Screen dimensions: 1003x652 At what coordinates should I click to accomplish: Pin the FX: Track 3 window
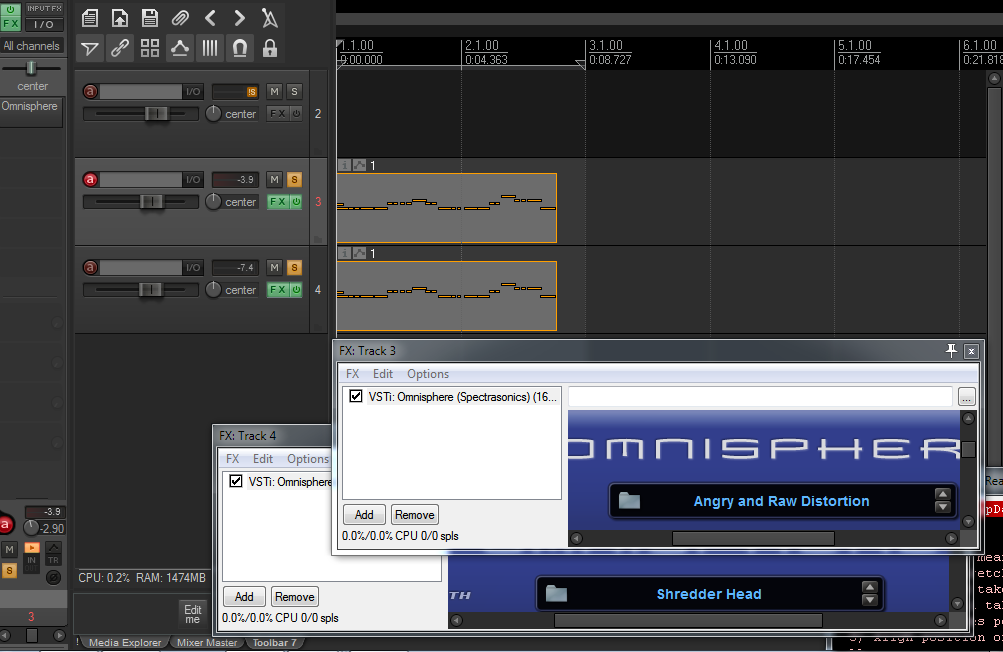click(x=951, y=350)
